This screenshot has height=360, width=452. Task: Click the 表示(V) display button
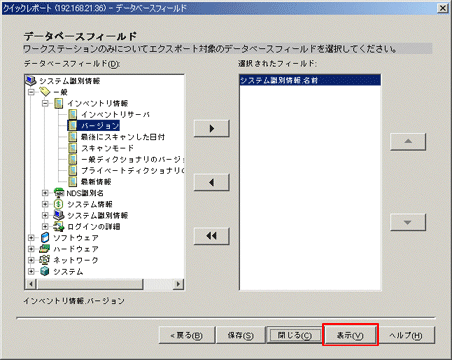pyautogui.click(x=350, y=335)
